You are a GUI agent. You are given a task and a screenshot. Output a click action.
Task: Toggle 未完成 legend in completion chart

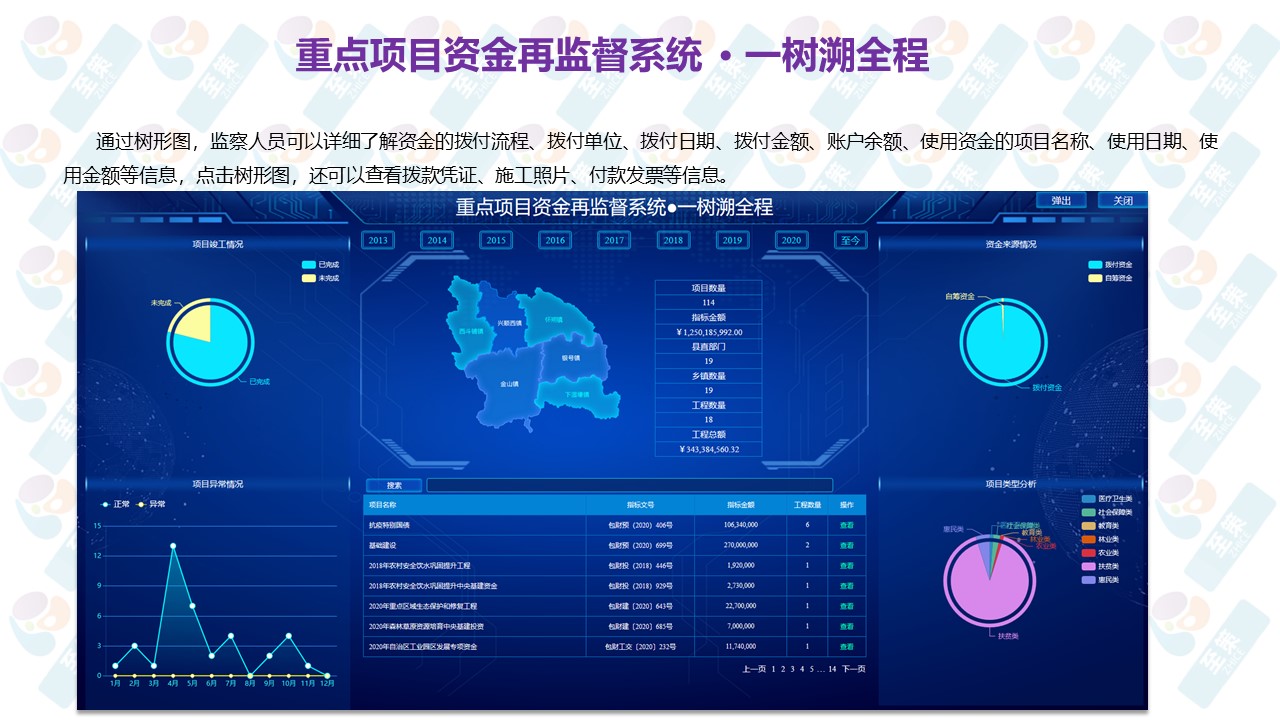(x=309, y=278)
